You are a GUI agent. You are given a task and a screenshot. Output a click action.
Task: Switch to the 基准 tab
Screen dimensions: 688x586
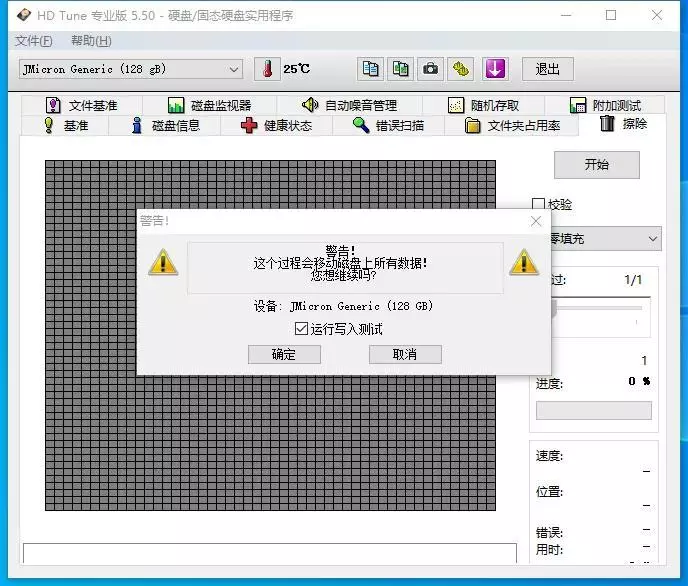pyautogui.click(x=66, y=126)
